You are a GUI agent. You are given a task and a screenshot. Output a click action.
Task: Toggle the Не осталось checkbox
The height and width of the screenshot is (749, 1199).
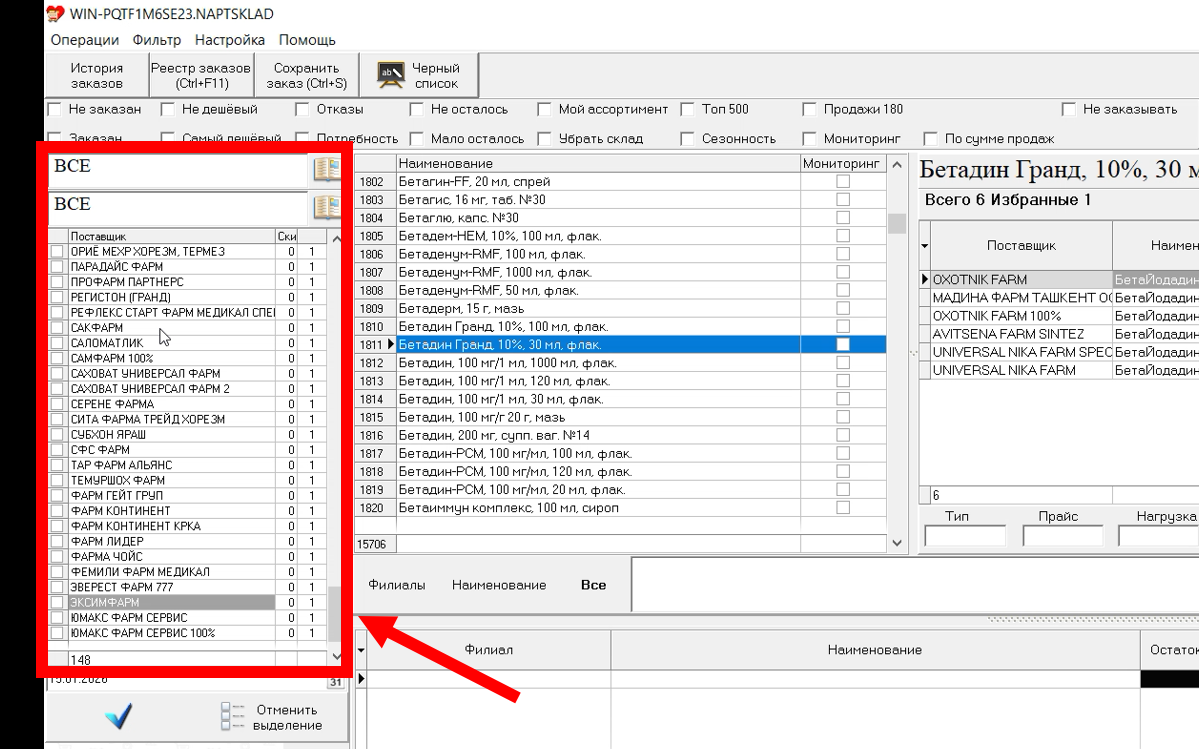pos(417,109)
